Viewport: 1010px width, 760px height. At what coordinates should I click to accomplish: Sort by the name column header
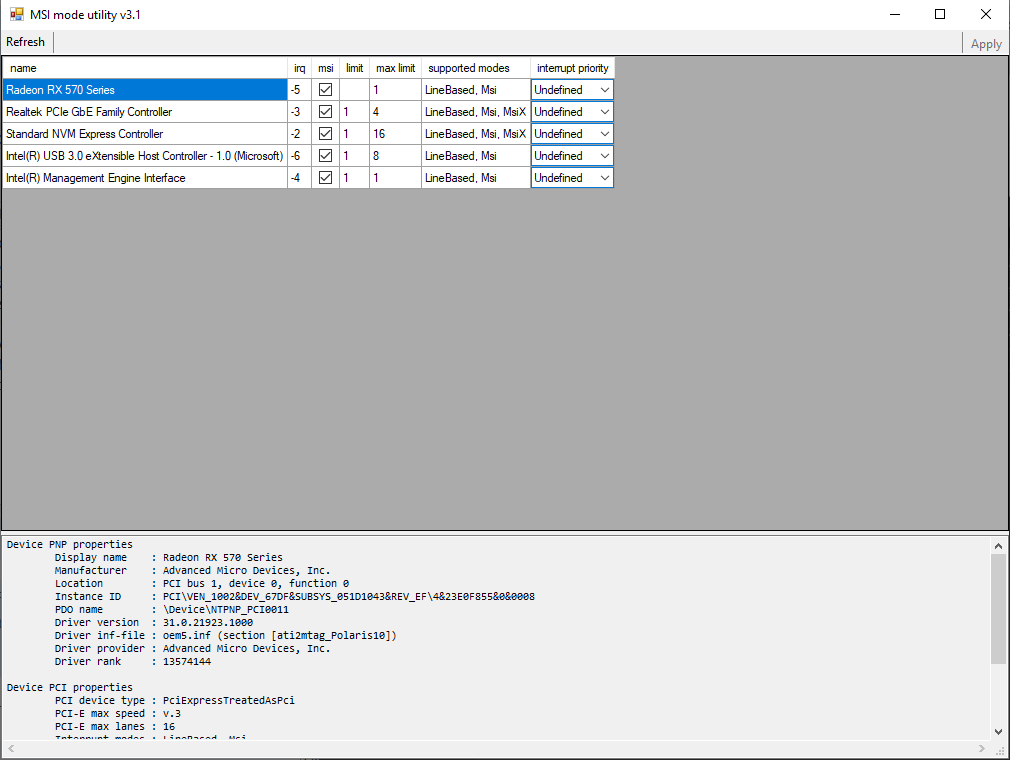click(x=145, y=68)
